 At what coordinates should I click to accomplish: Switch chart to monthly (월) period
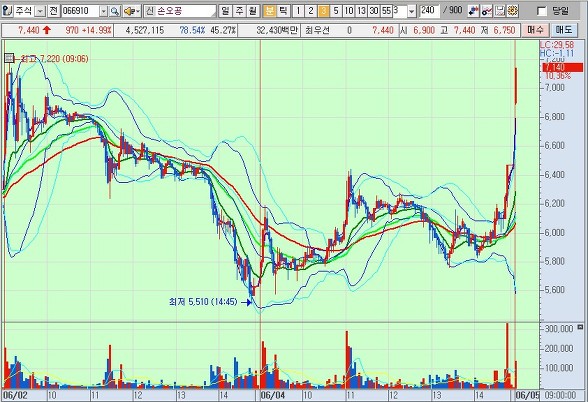[x=253, y=11]
